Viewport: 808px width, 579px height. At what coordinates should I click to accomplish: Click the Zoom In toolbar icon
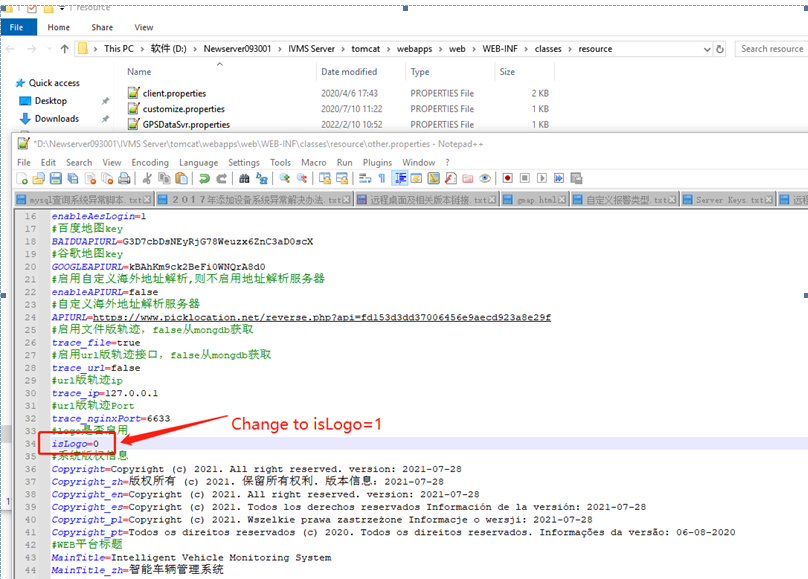coord(284,178)
